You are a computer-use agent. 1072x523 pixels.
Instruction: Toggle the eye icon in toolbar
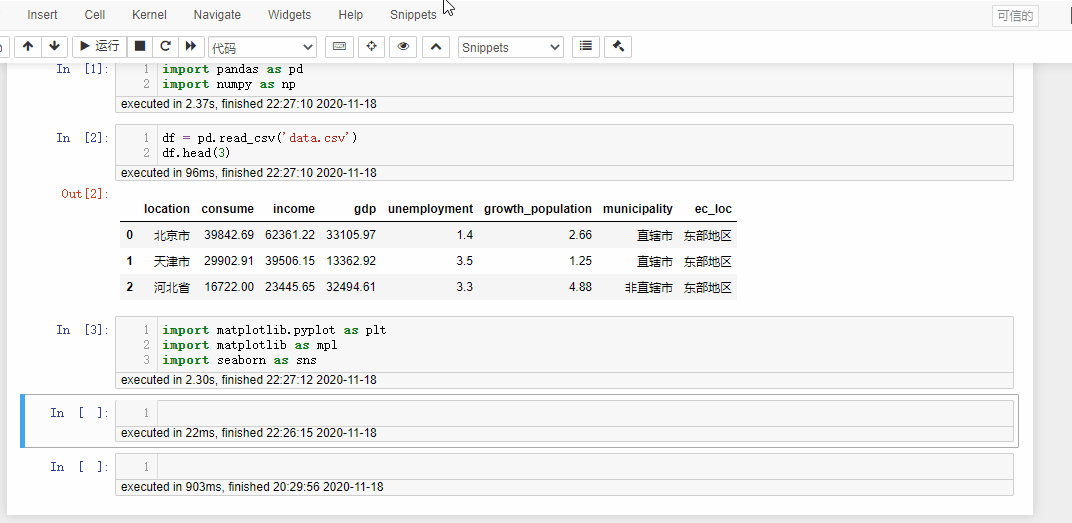tap(403, 47)
